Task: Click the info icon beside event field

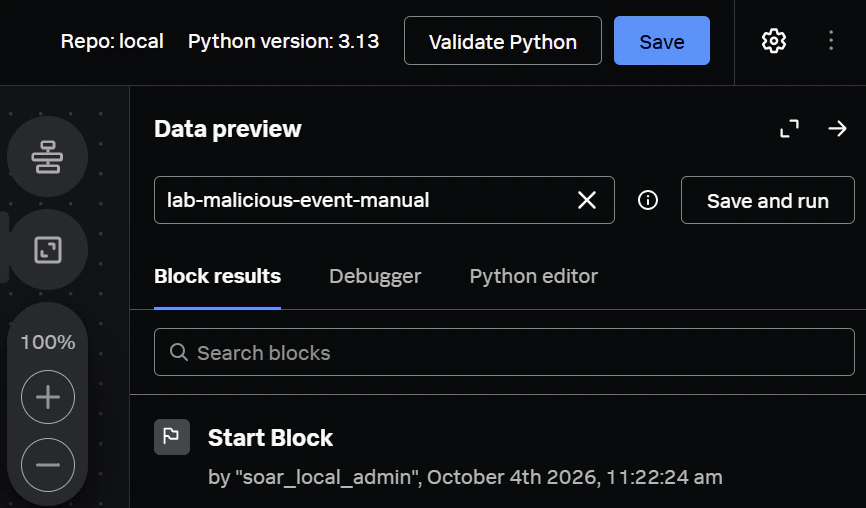Action: pos(647,200)
